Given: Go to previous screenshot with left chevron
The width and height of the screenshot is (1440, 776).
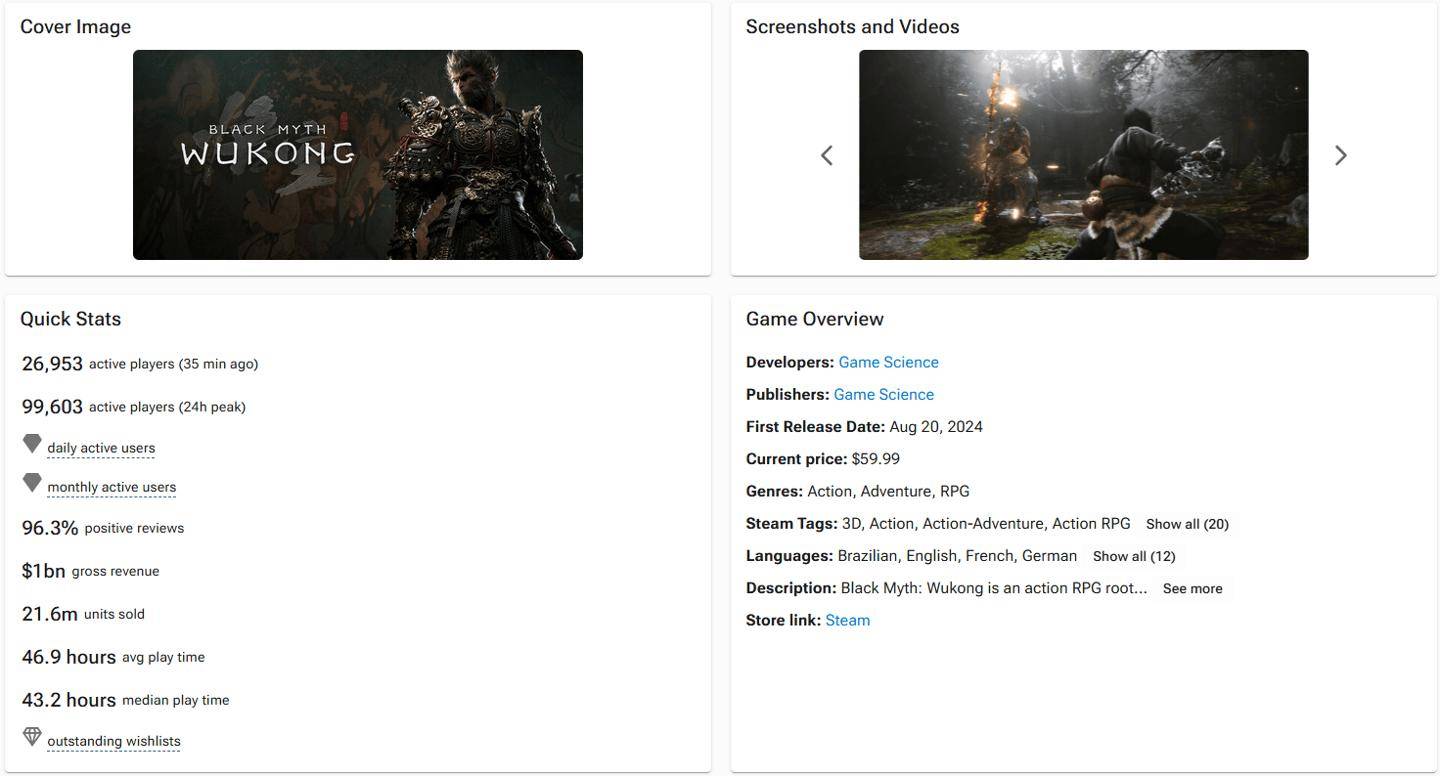Looking at the screenshot, I should pos(827,155).
